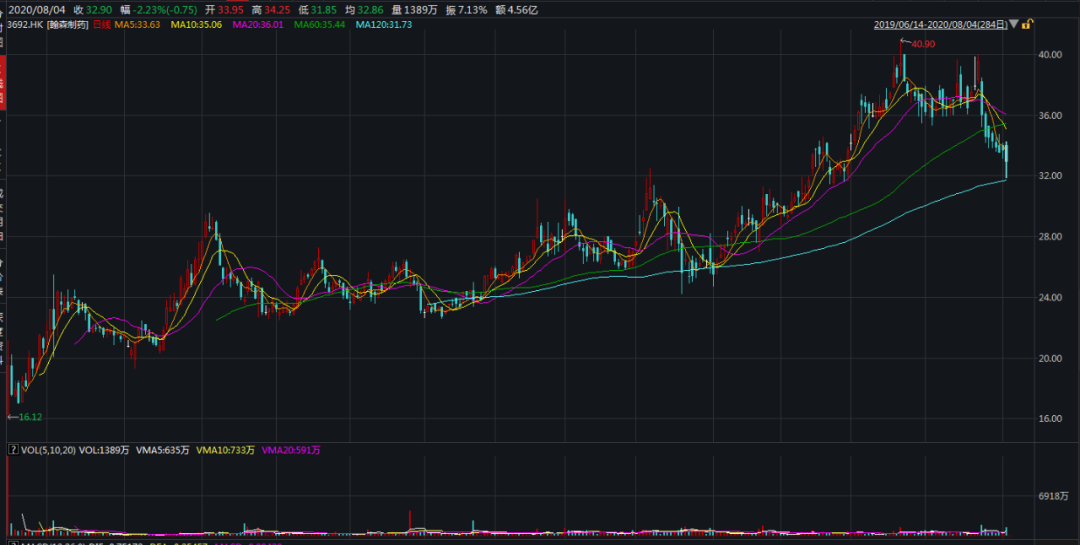Open the date range dropdown triangle
Viewport: 1080px width, 545px height.
click(1013, 23)
